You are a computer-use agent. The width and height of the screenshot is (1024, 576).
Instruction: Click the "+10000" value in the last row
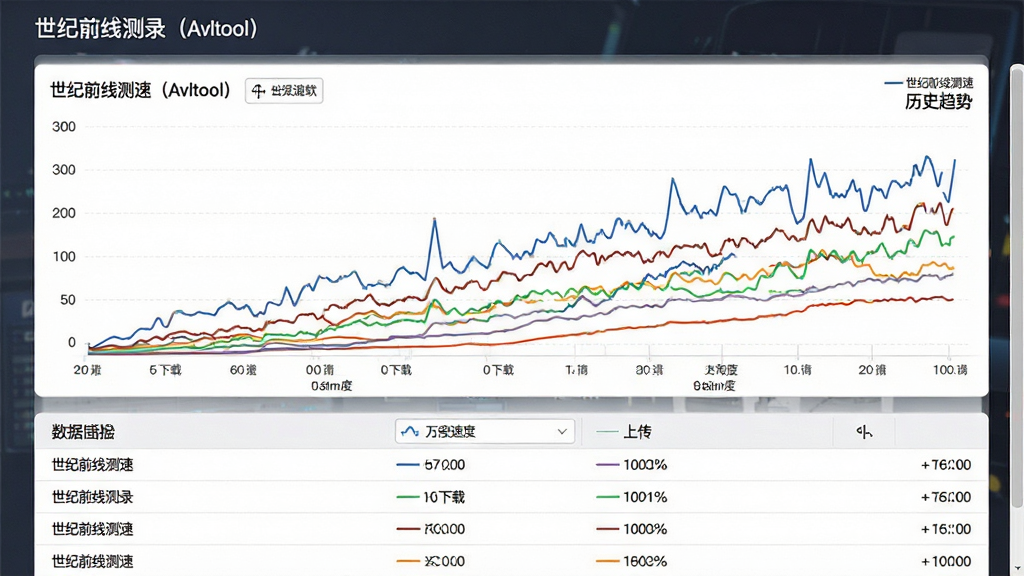946,561
